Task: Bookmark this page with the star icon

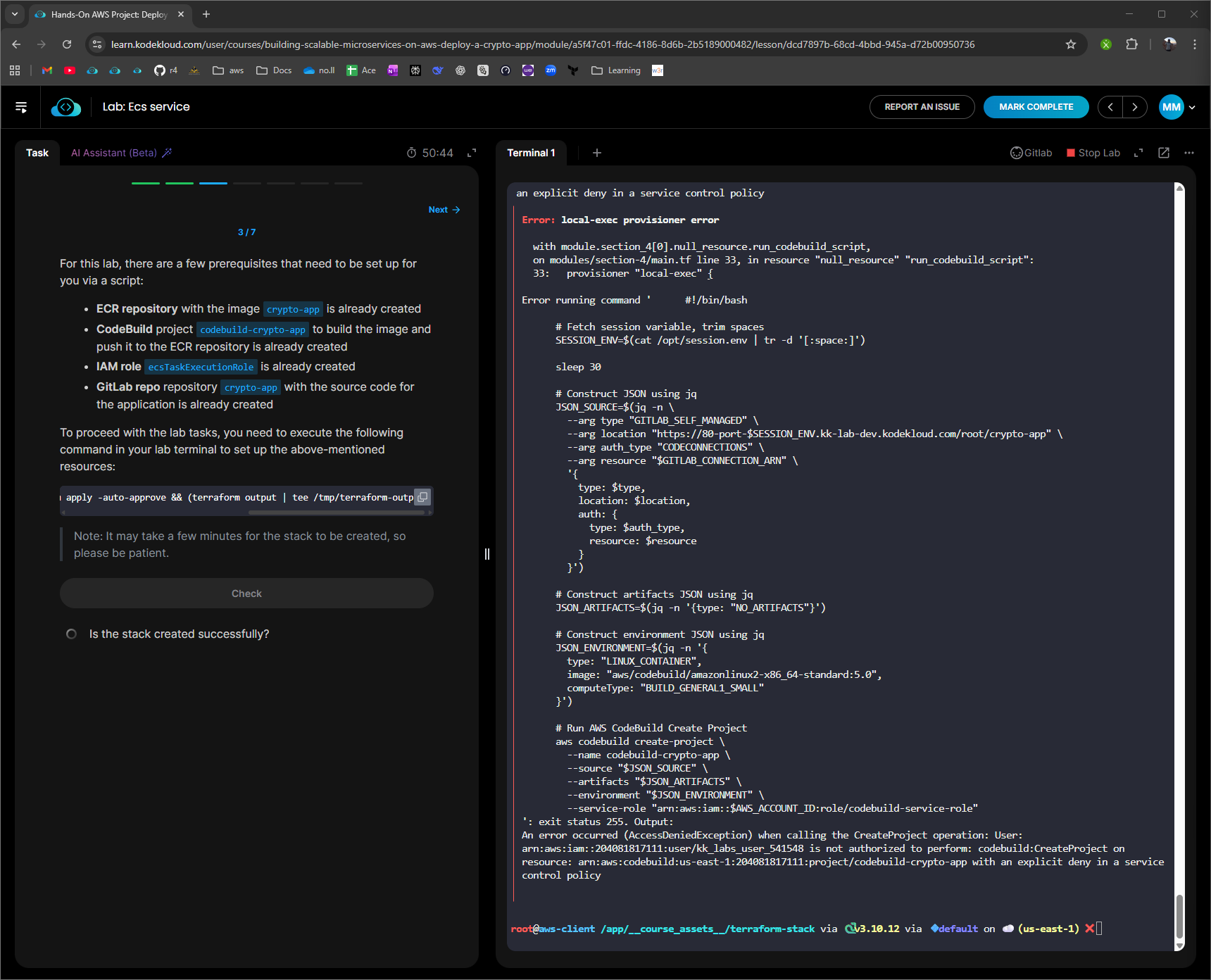Action: click(x=1071, y=44)
